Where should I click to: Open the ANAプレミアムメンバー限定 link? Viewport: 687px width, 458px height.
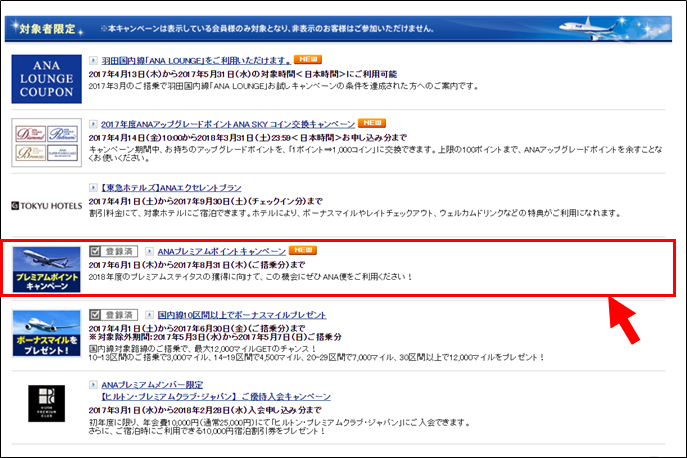click(152, 385)
